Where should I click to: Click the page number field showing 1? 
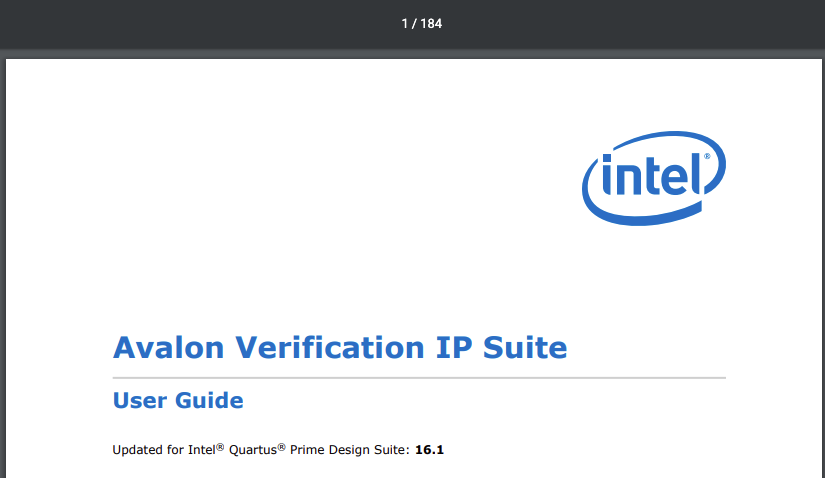click(x=405, y=24)
